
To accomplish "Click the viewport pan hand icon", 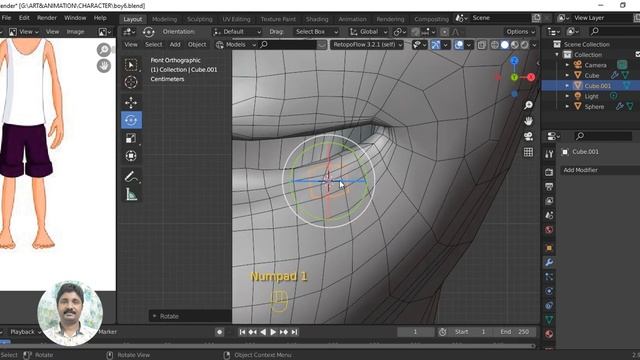I will tap(528, 121).
